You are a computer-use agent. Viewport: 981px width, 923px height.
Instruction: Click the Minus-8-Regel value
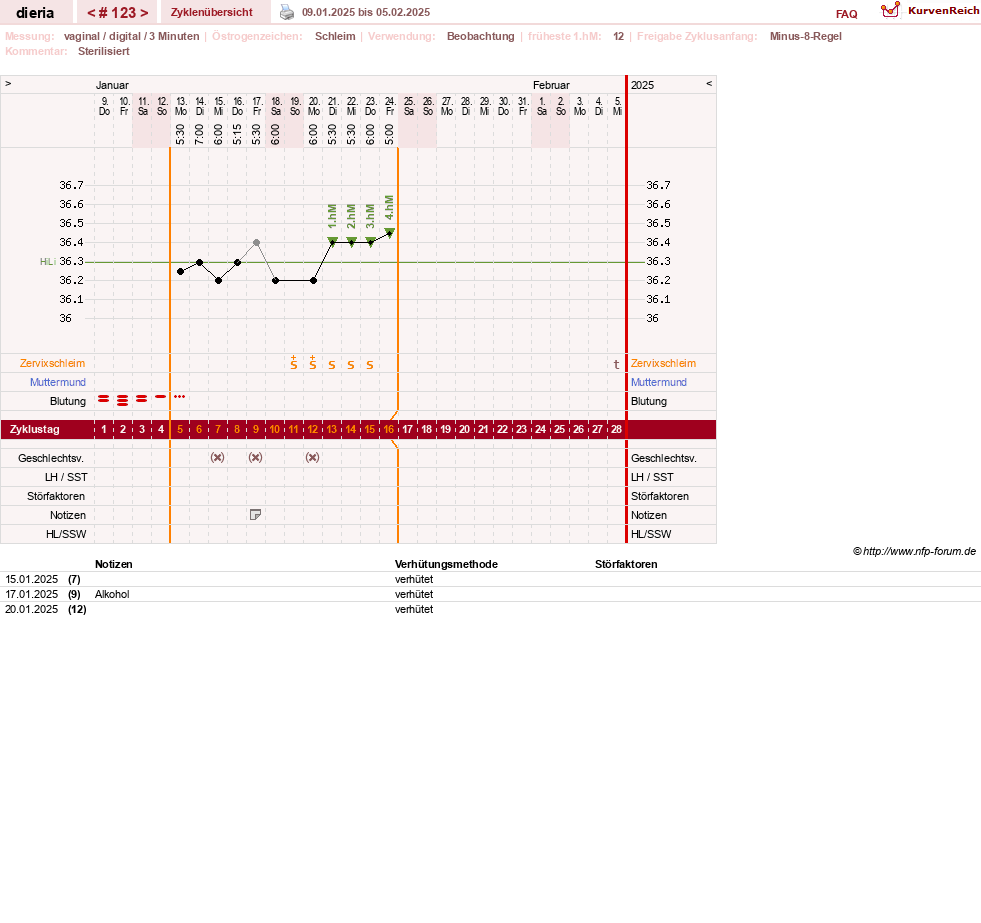click(805, 36)
